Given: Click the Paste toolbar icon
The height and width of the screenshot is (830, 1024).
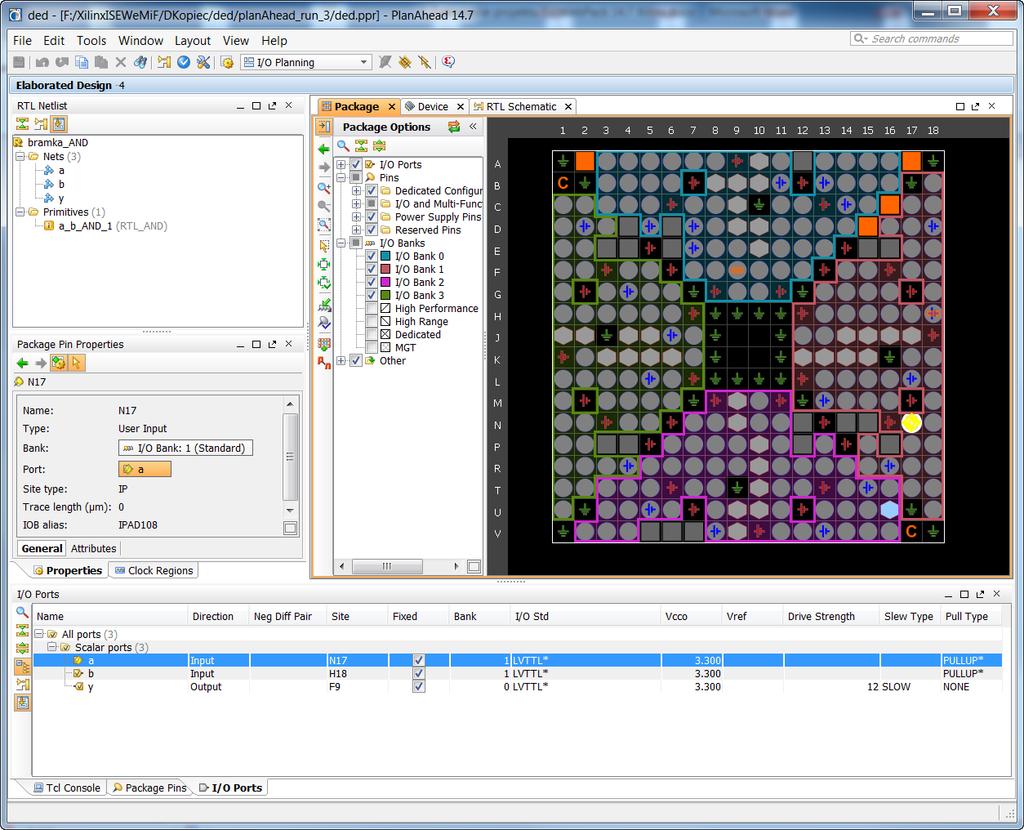Looking at the screenshot, I should [101, 62].
